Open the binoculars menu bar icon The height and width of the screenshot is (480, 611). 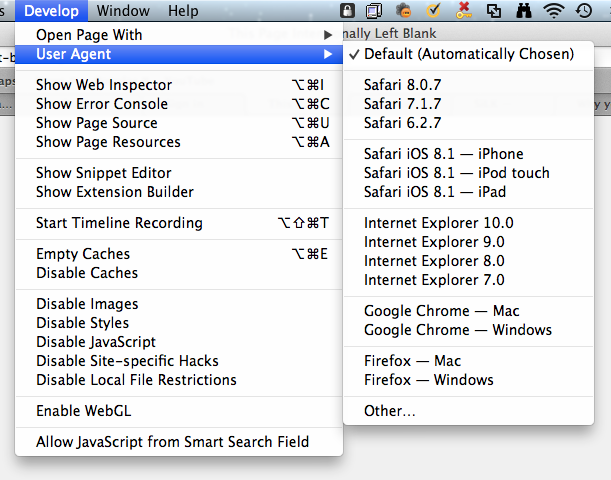(524, 11)
